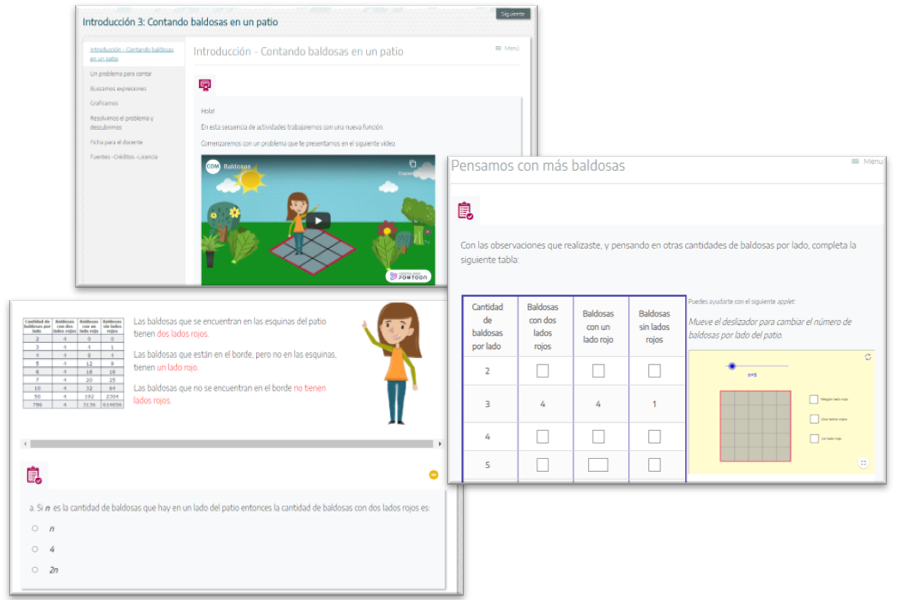Click the copy link icon on the video
The width and height of the screenshot is (898, 600).
click(412, 164)
